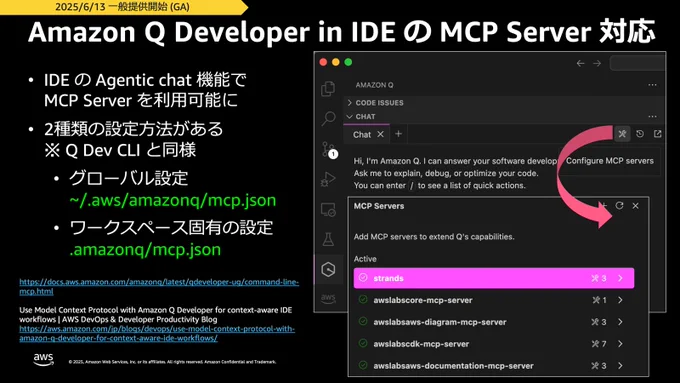Go back with the left arrow in title bar
This screenshot has height=383, width=680.
580,63
